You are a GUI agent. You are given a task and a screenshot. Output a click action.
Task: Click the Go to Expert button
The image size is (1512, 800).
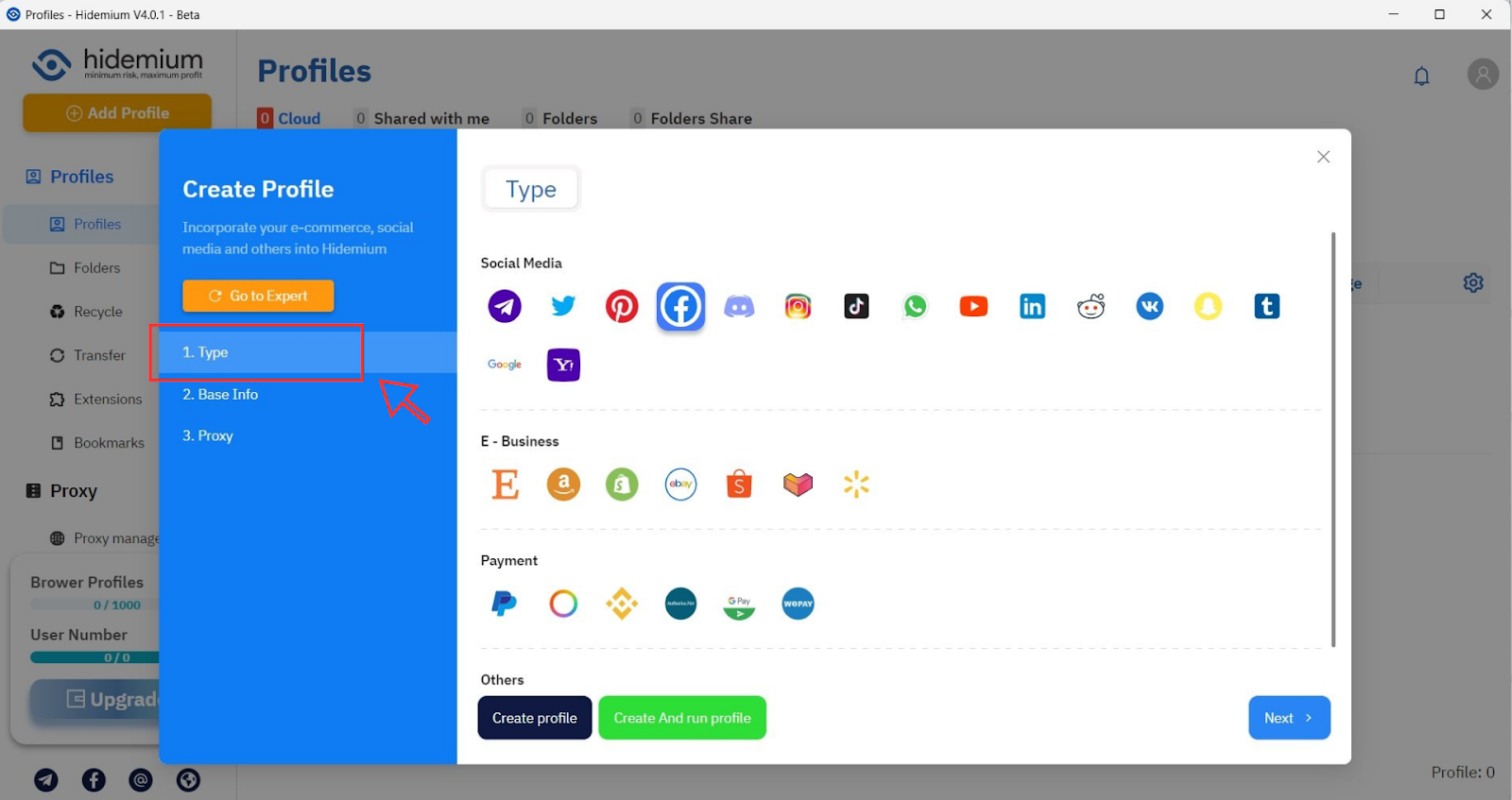pyautogui.click(x=258, y=296)
